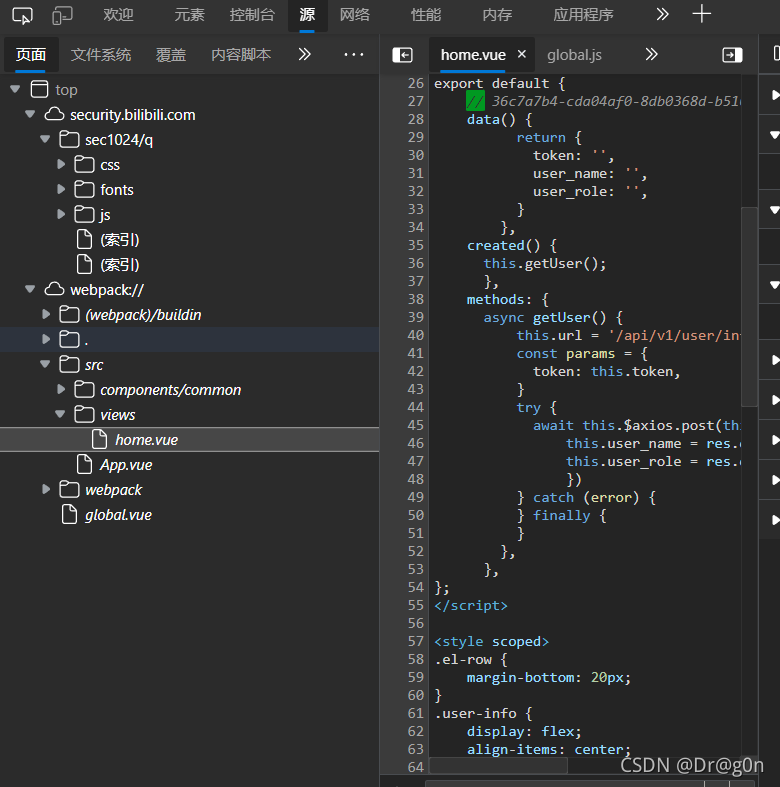Expand the css folder
Viewport: 780px width, 787px height.
pos(61,164)
